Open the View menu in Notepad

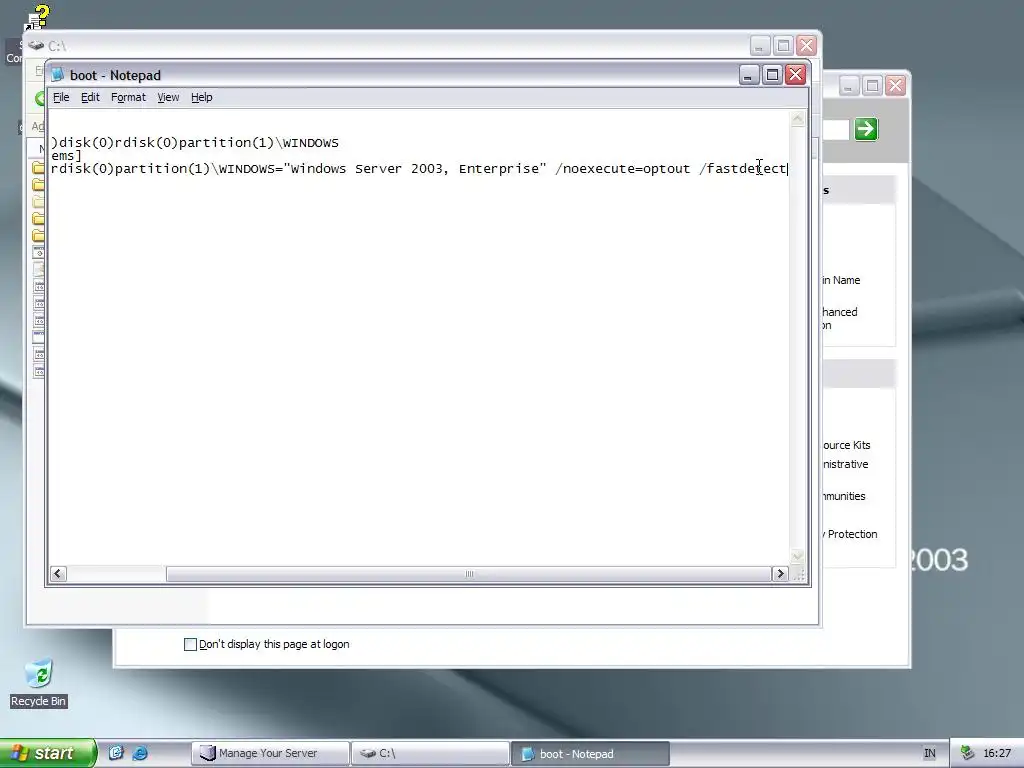coord(168,97)
